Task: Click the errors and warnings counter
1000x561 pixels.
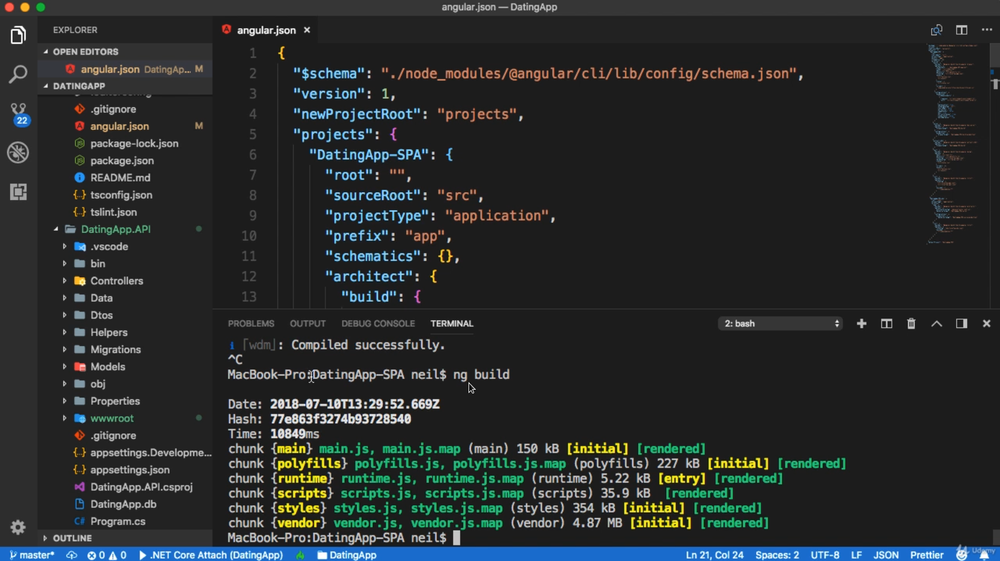Action: (x=107, y=555)
